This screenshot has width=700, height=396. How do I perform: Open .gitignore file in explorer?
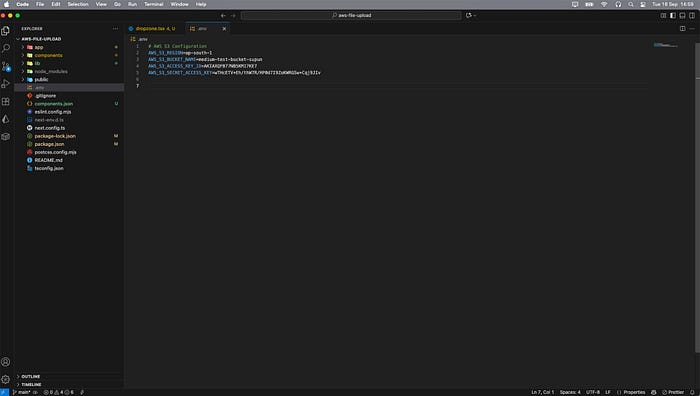(45, 96)
